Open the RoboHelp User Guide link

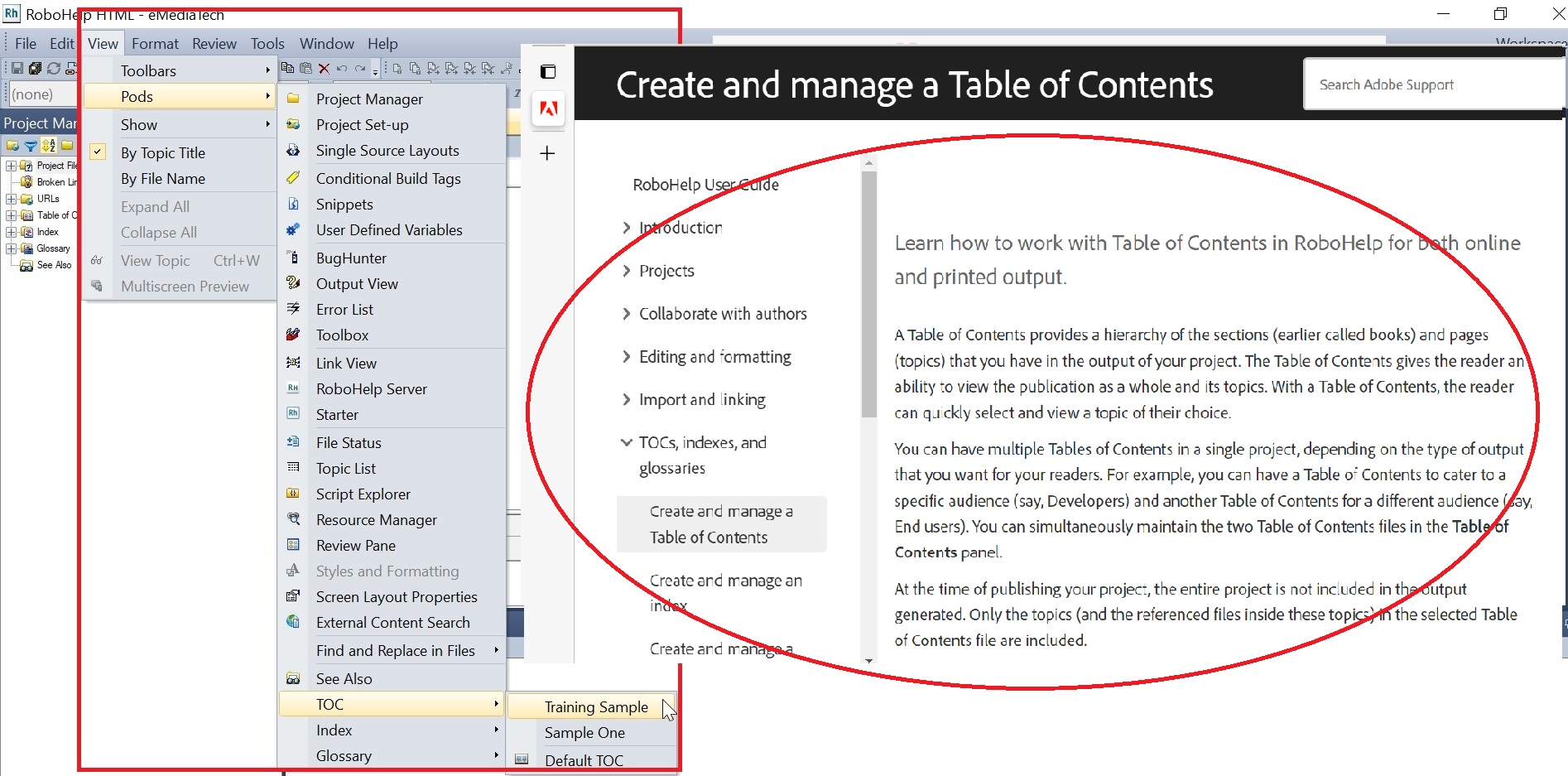pyautogui.click(x=705, y=185)
